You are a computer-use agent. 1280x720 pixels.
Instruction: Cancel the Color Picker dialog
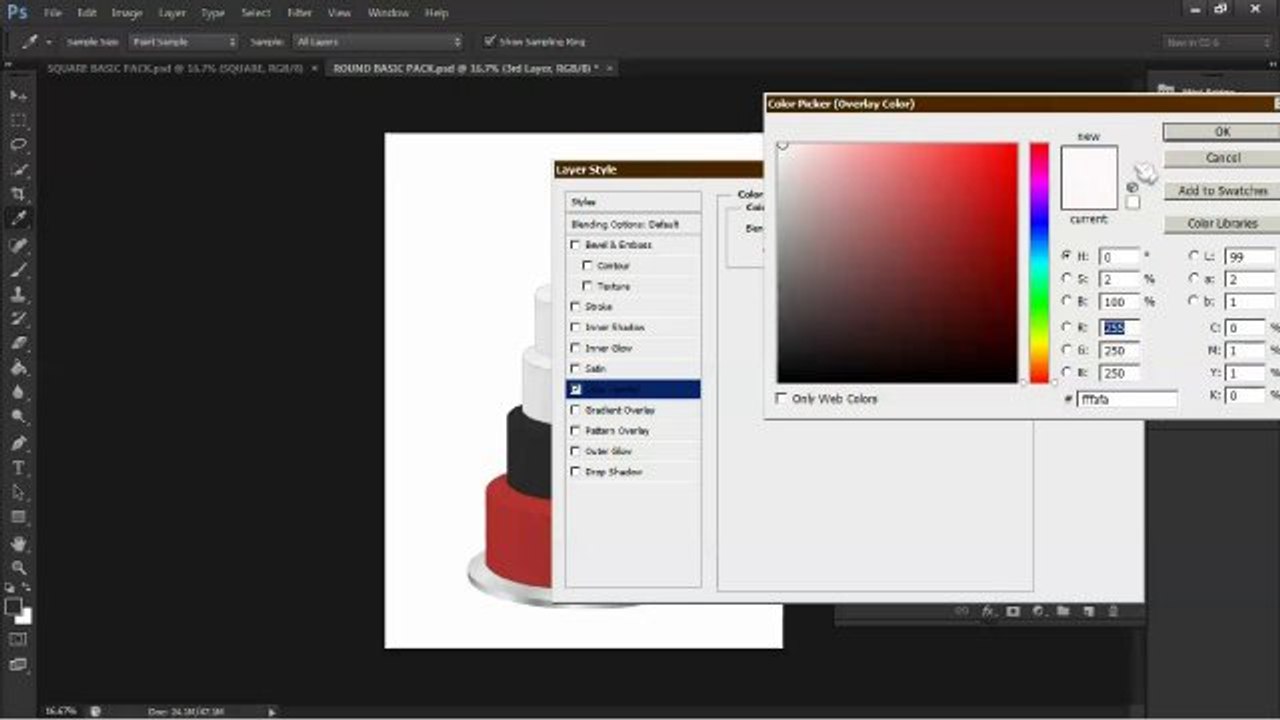(1222, 158)
